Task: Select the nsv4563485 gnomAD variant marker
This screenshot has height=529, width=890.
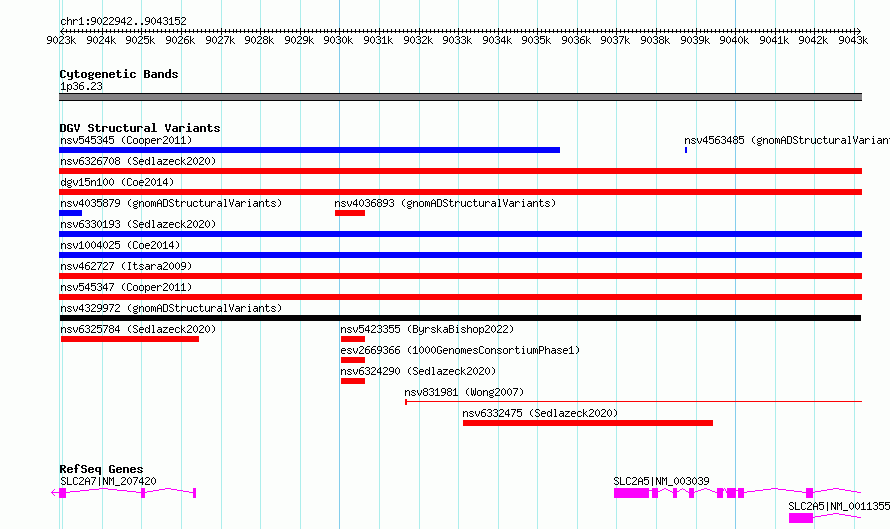Action: pos(686,150)
